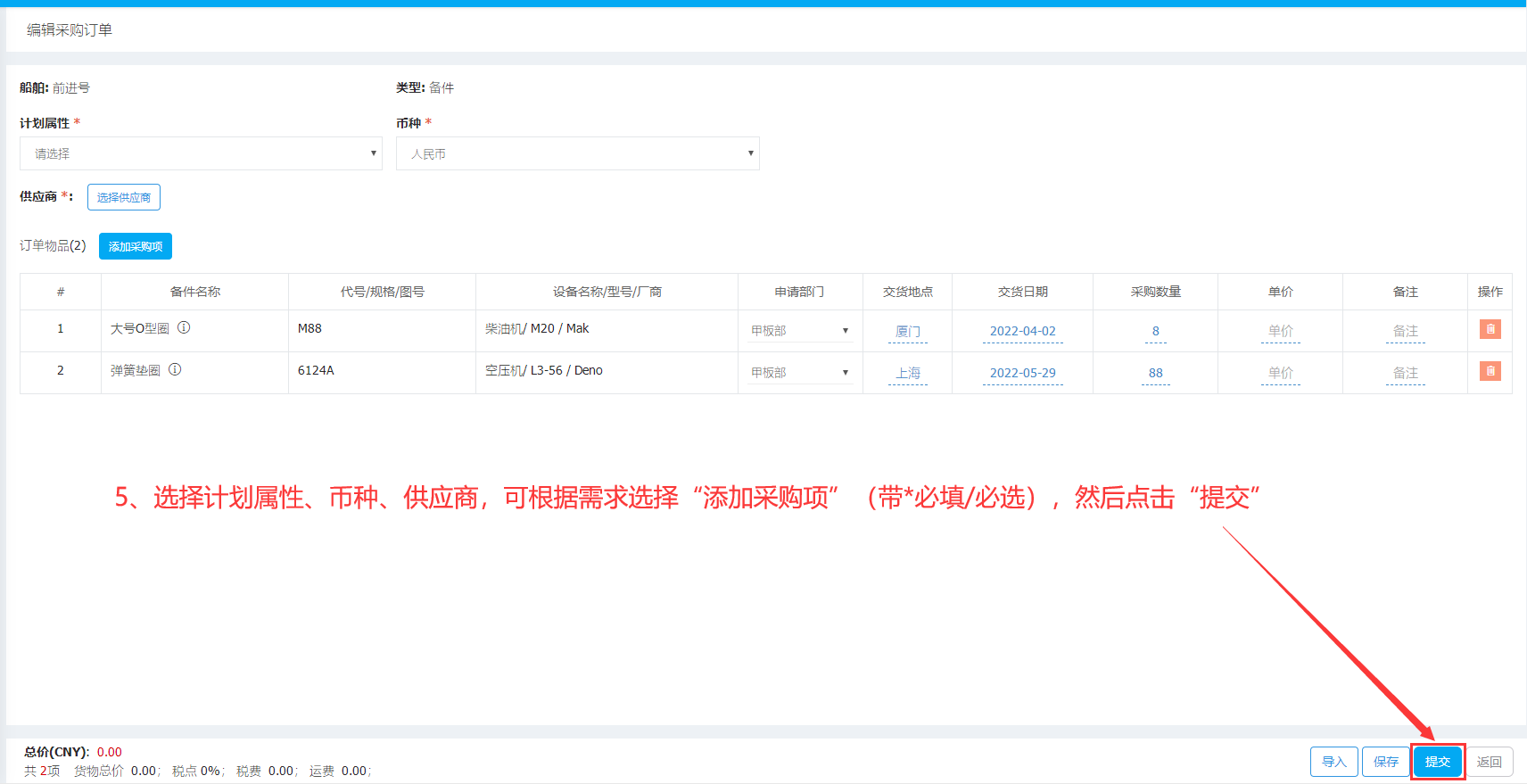Edit delivery date 2022-04-02

click(1023, 332)
